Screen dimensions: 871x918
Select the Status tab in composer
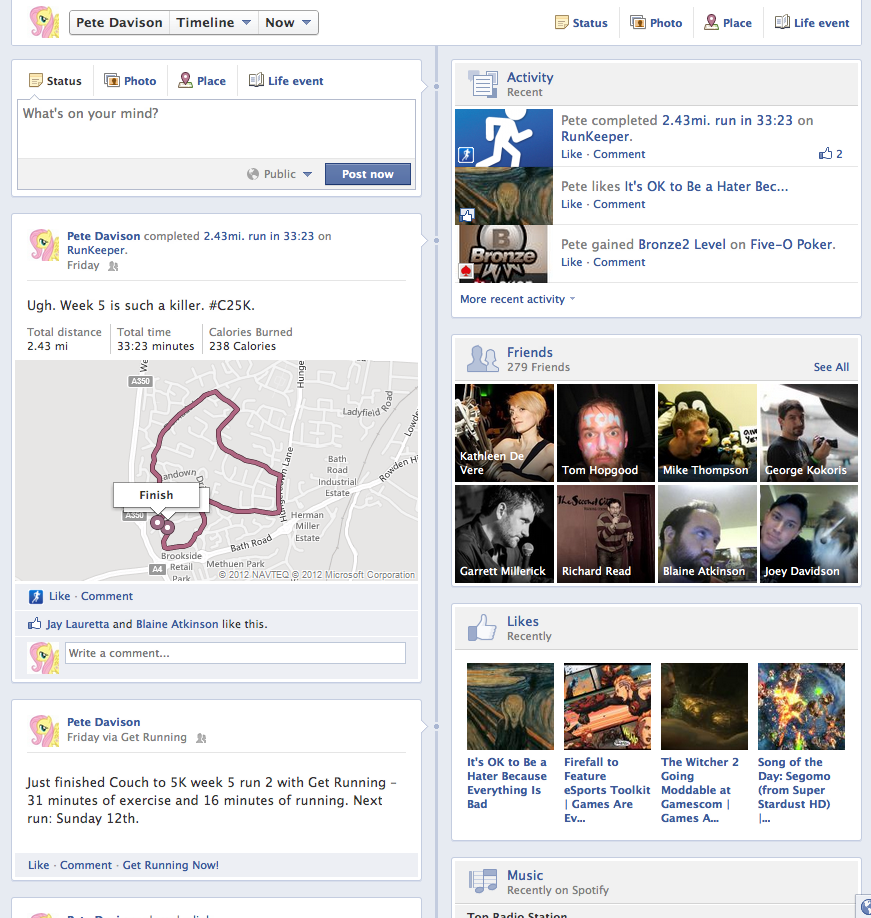55,81
